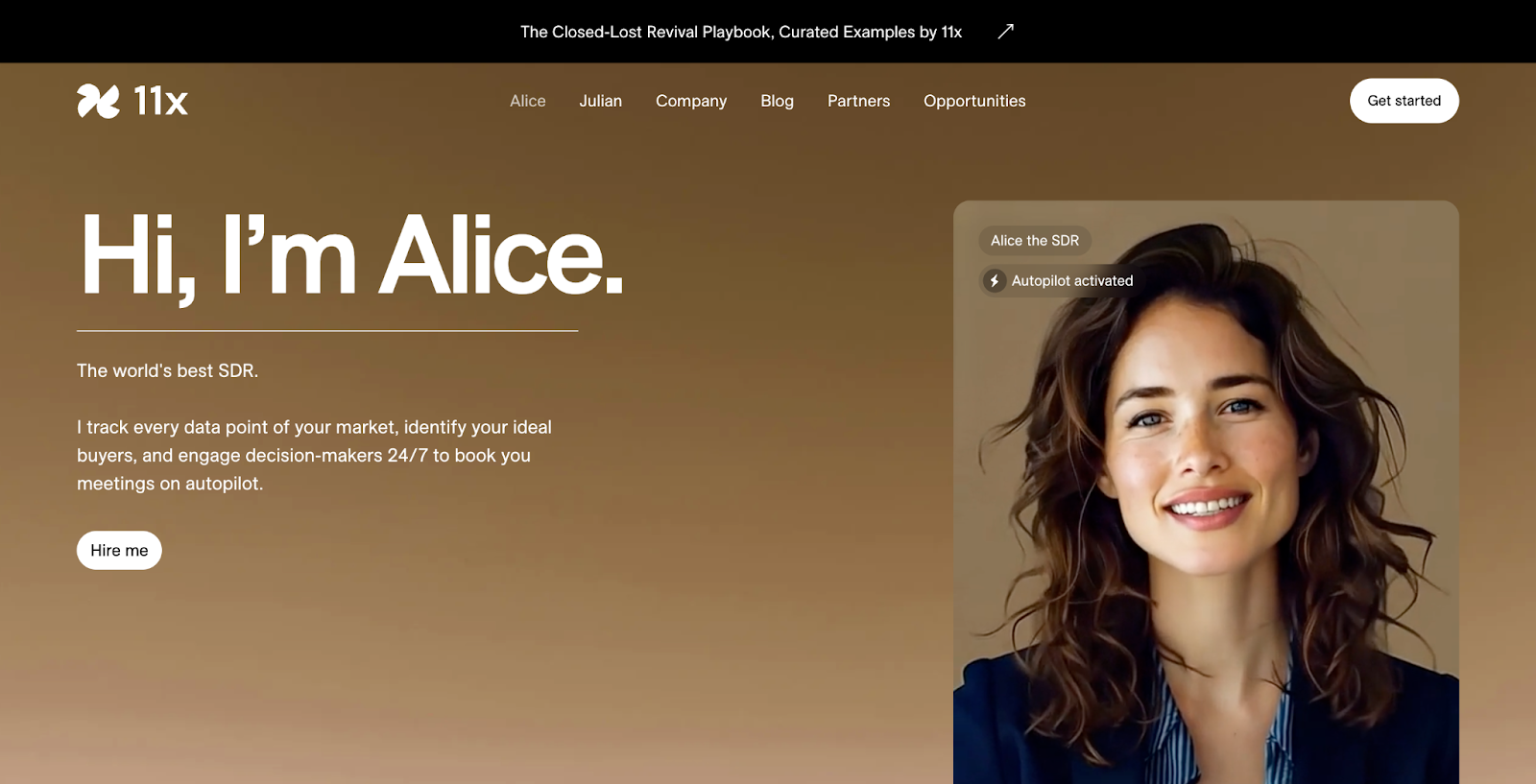Click the Get started button
Screen dimensions: 1536x784
(1404, 101)
